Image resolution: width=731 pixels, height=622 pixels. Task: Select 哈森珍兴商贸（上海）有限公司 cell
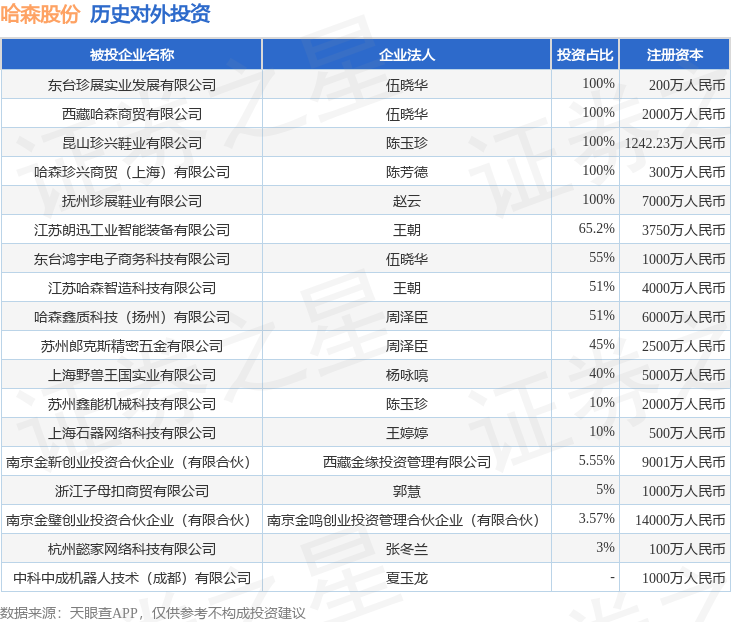[x=132, y=172]
